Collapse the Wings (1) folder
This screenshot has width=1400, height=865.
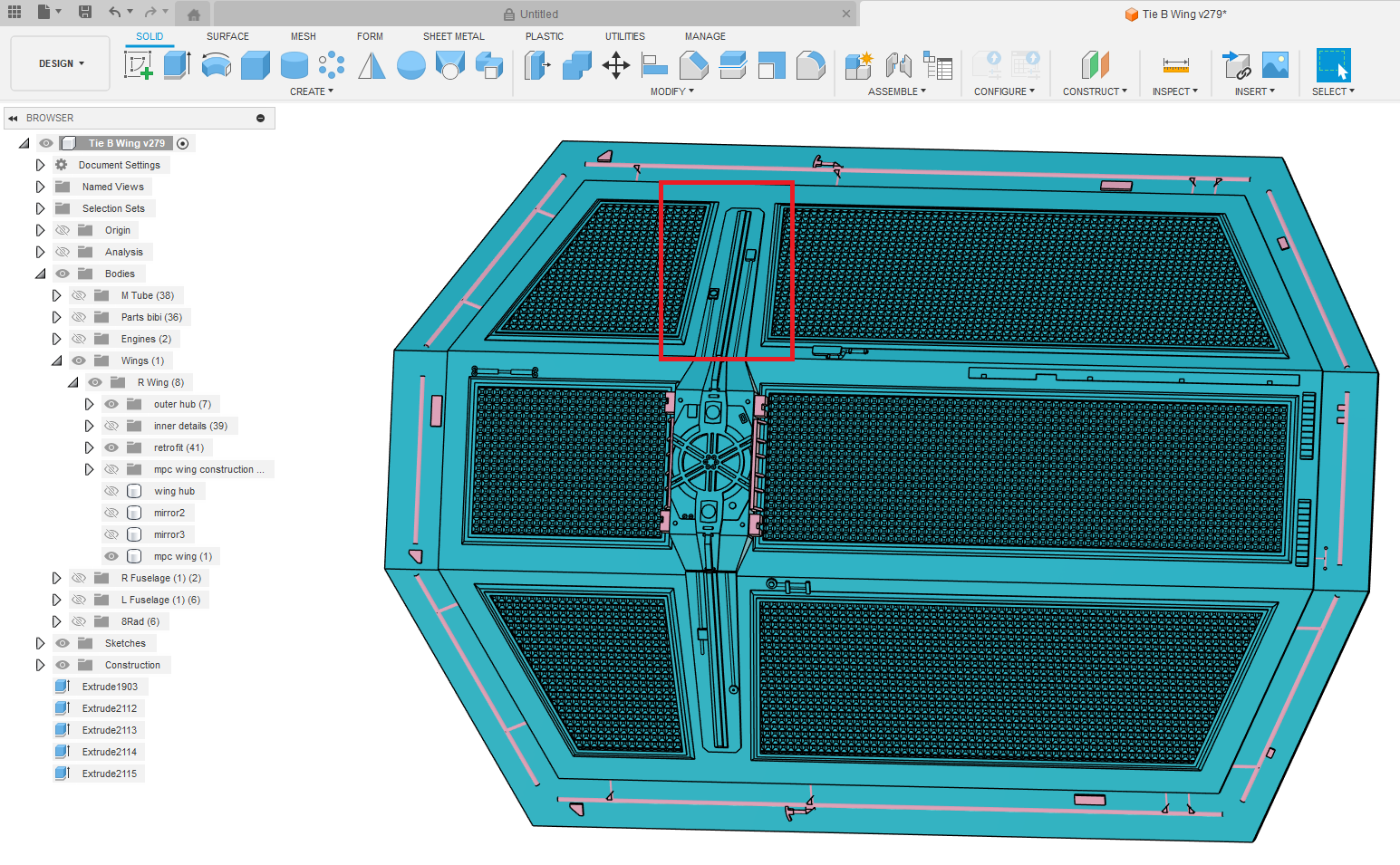tap(56, 360)
